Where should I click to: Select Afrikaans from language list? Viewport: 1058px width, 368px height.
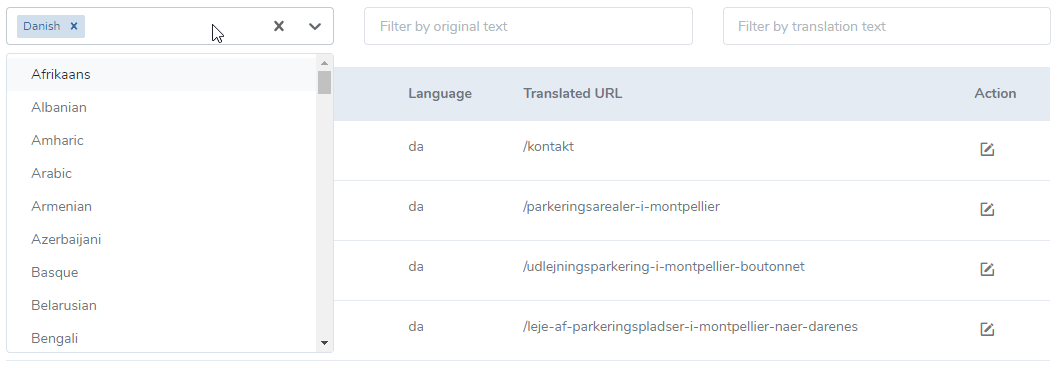tap(162, 74)
